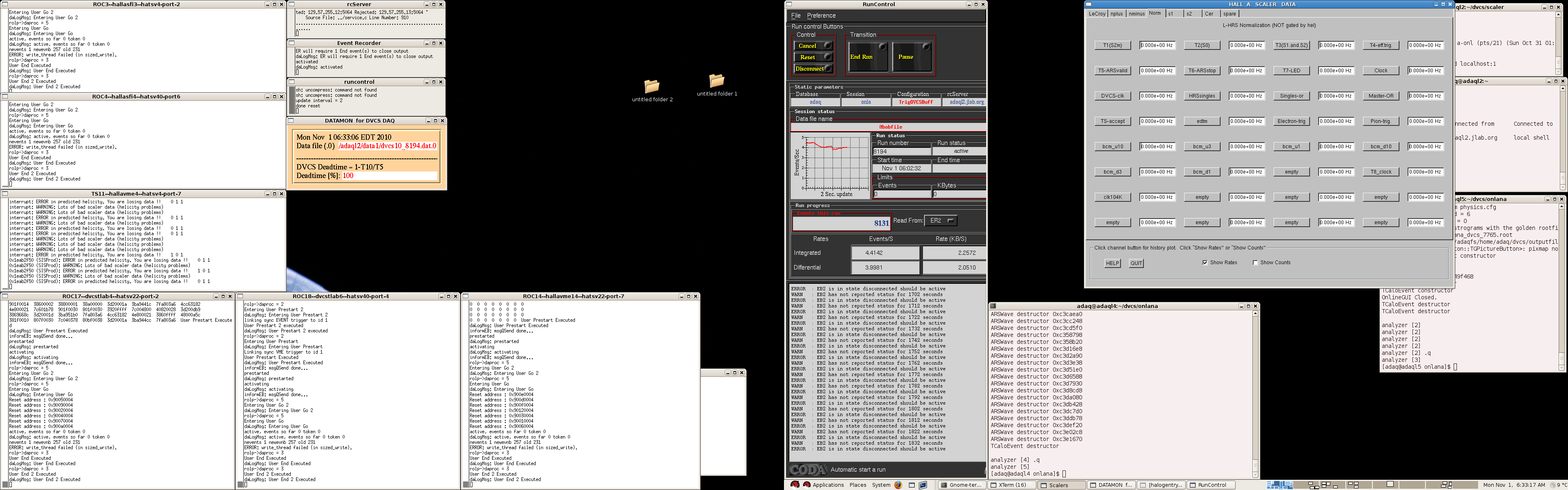Open the File menu in RunControl
1568x490 pixels.
pos(795,16)
